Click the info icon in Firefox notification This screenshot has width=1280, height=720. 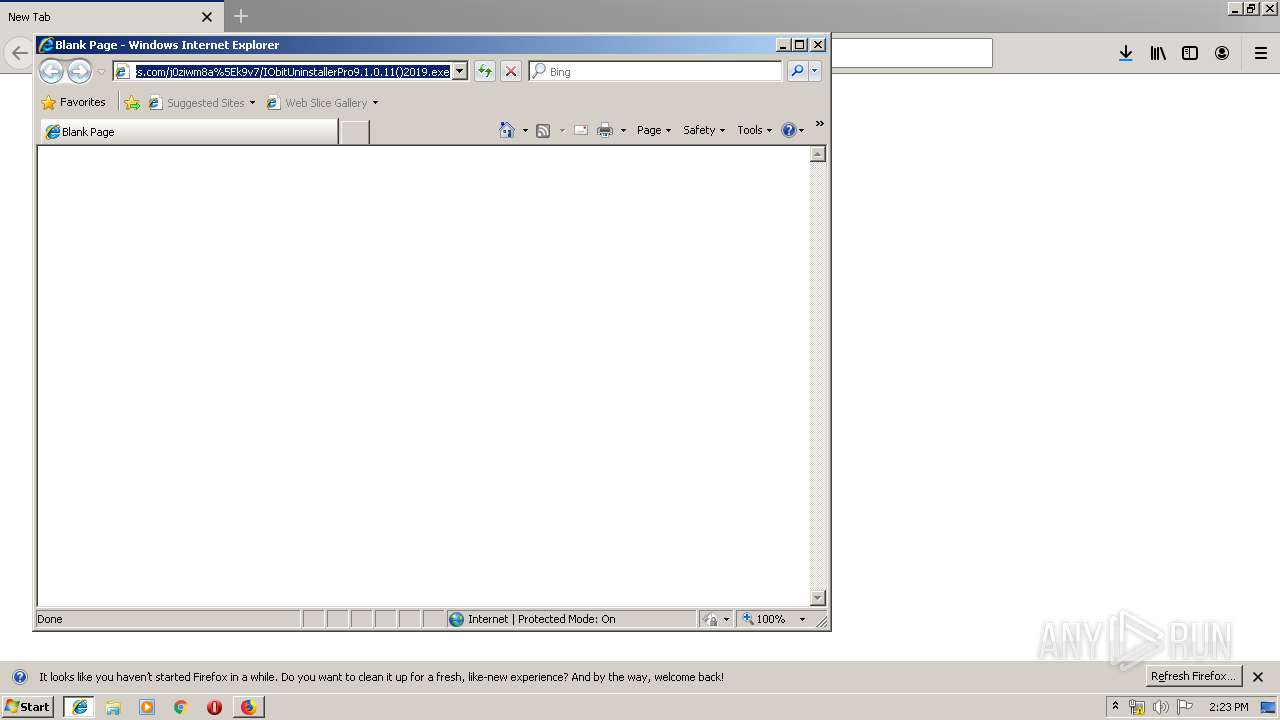(20, 677)
